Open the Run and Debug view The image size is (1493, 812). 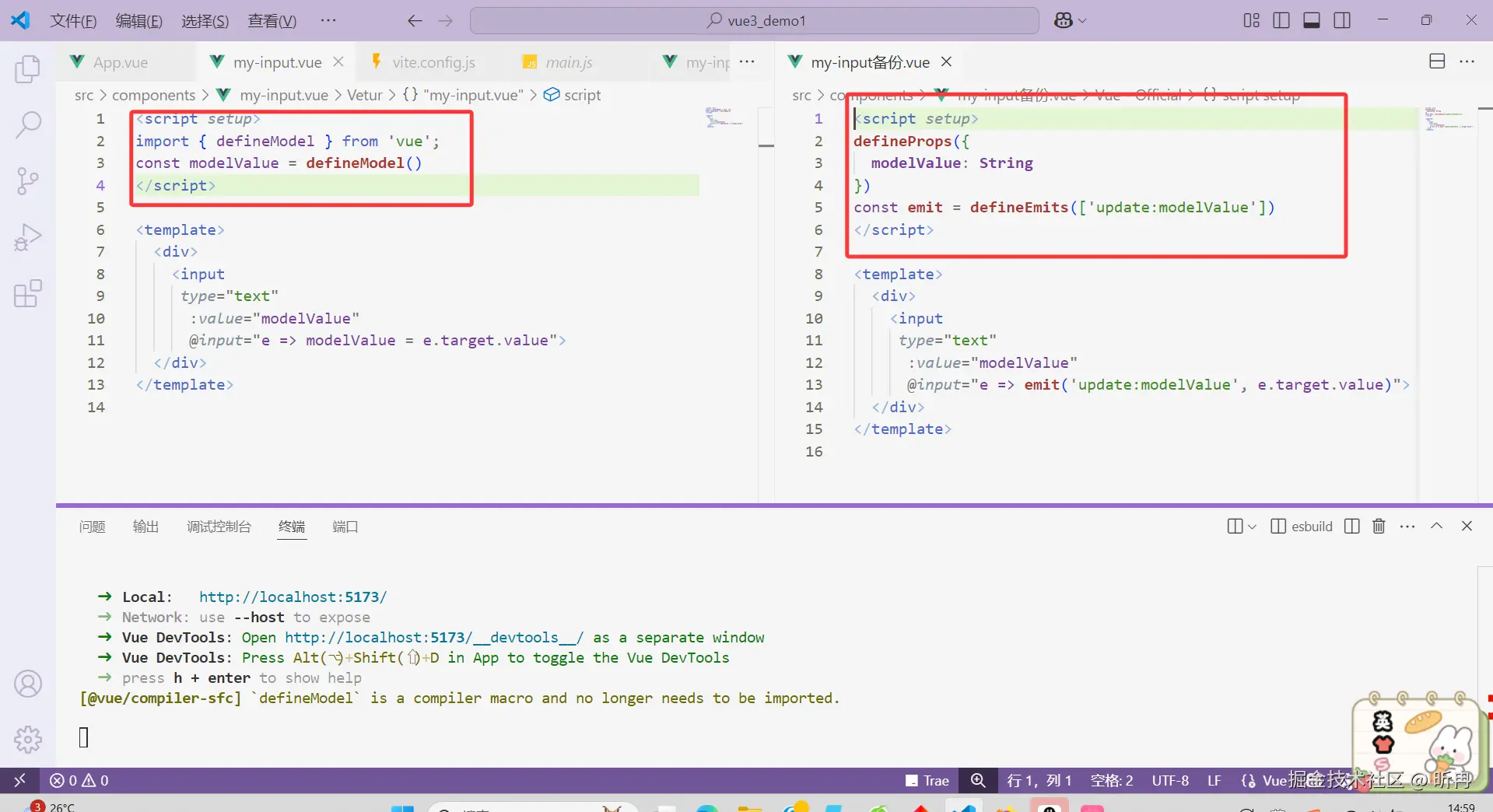[28, 237]
